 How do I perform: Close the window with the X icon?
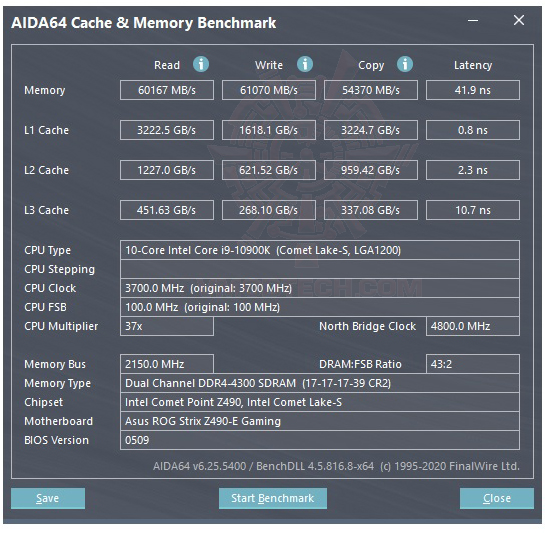coord(519,20)
